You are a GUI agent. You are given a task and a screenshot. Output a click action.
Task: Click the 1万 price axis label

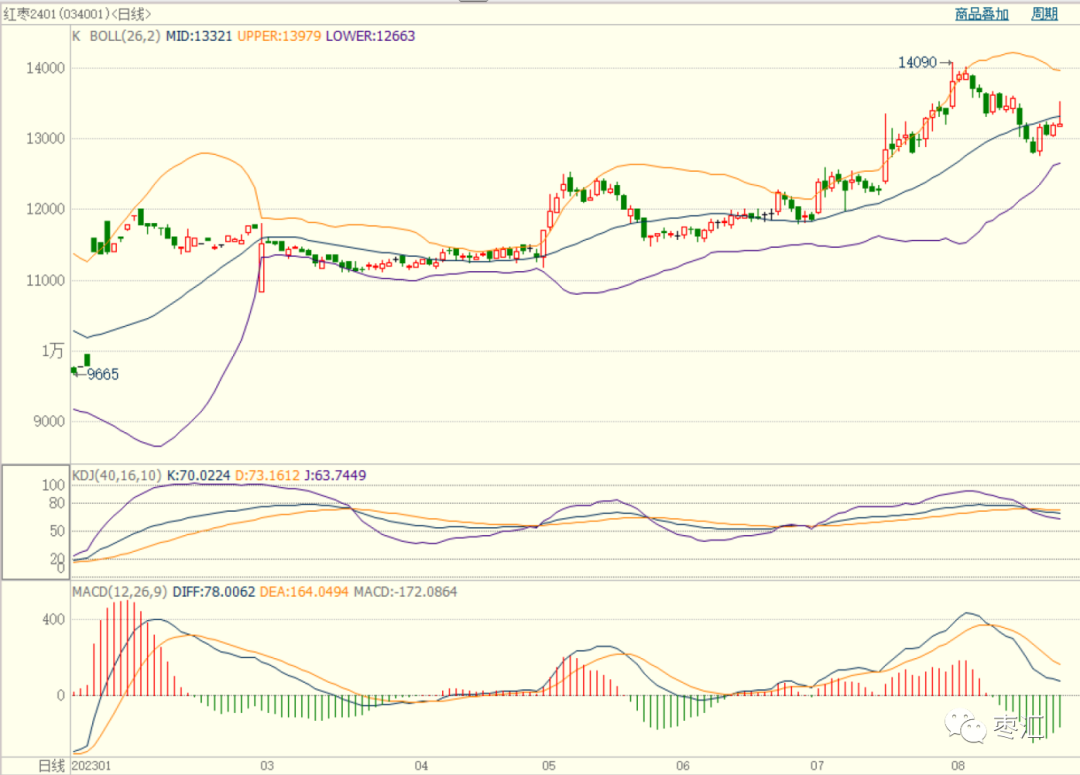[x=52, y=351]
